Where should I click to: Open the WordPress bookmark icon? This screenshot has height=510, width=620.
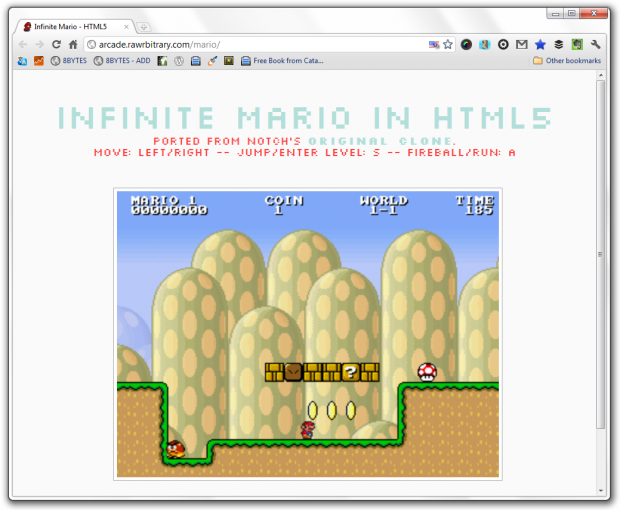pos(179,61)
